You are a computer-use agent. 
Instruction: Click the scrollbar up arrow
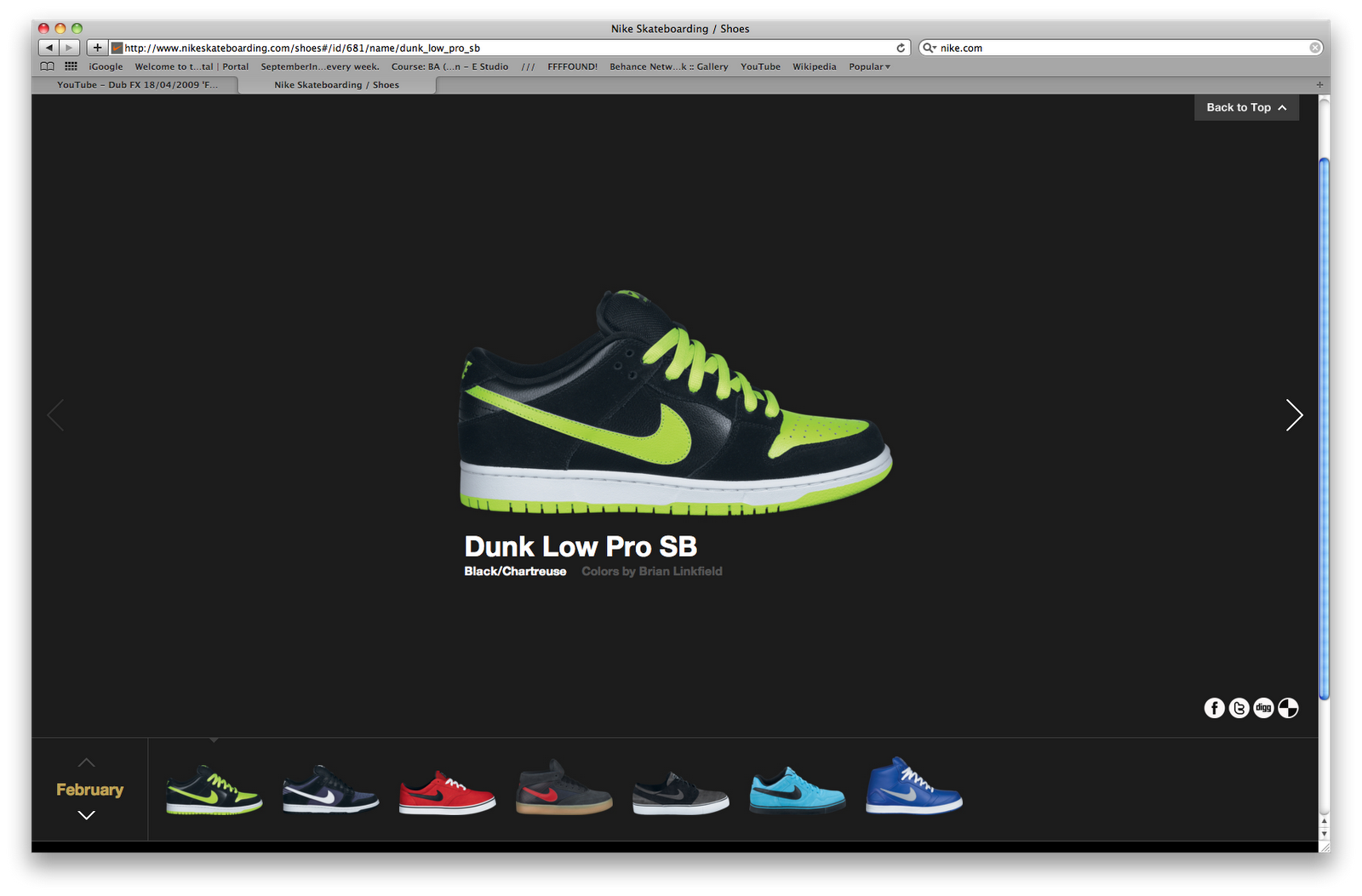(1324, 821)
